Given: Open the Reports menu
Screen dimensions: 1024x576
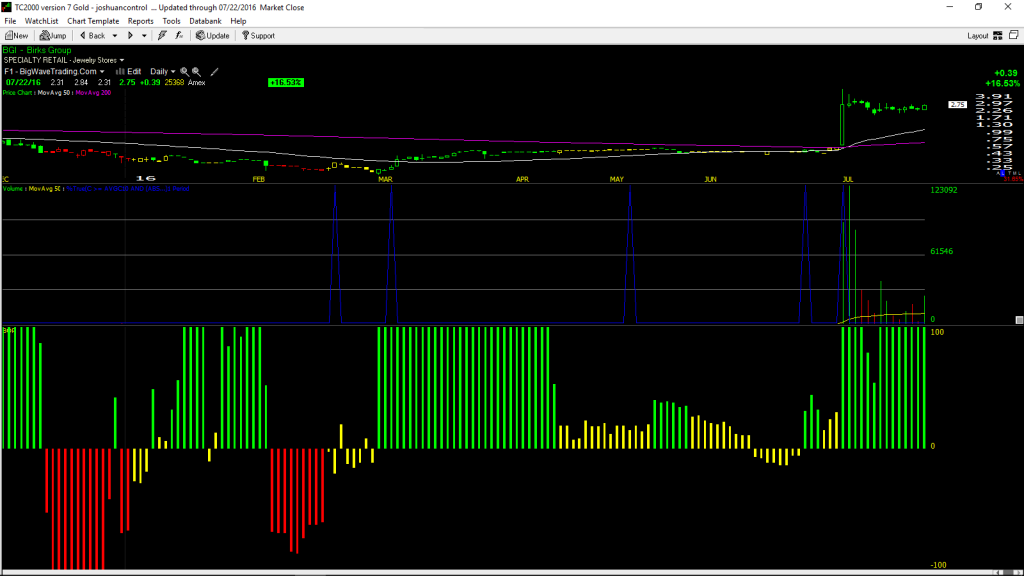Looking at the screenshot, I should (x=140, y=21).
